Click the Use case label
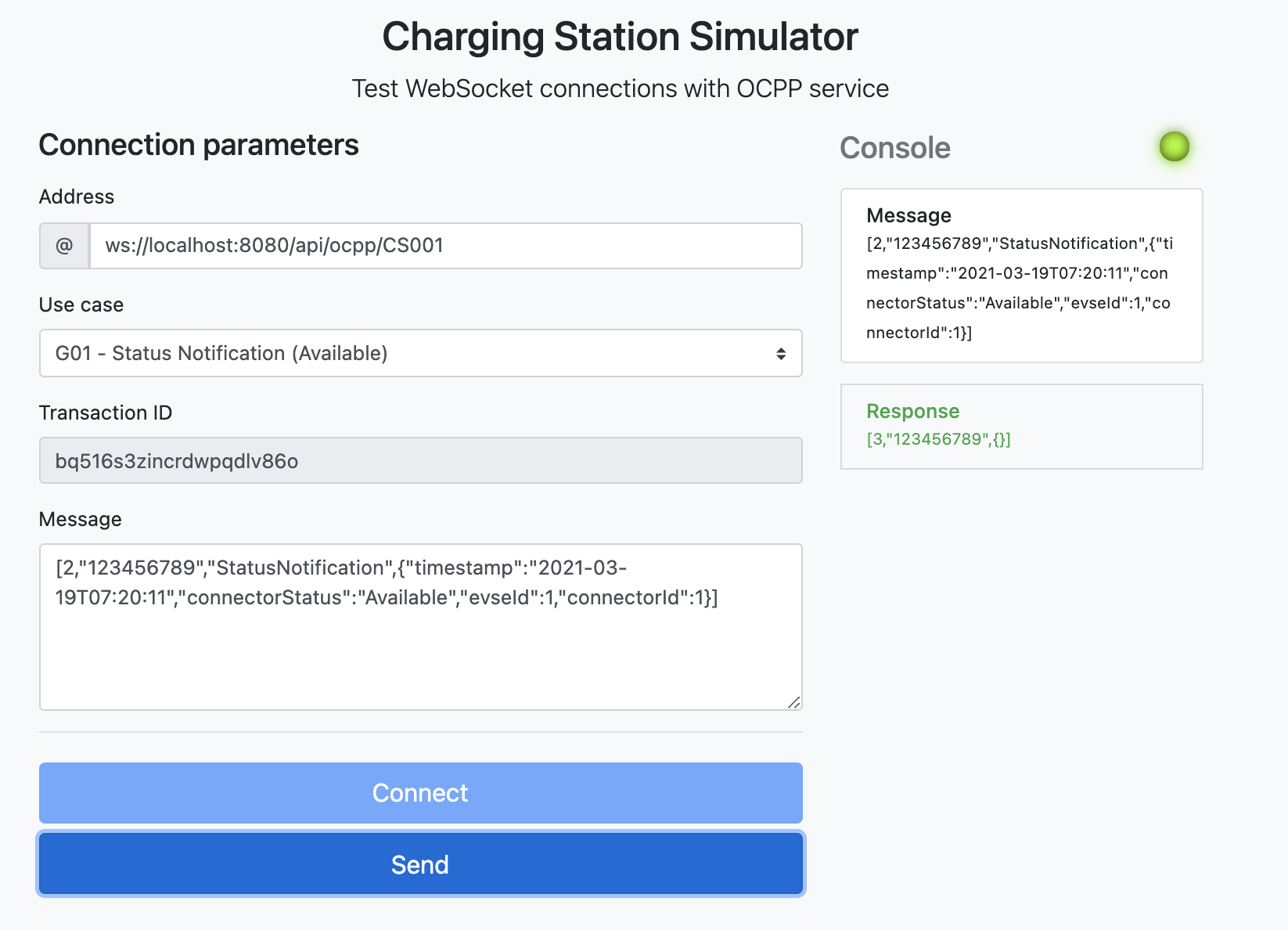 (81, 305)
